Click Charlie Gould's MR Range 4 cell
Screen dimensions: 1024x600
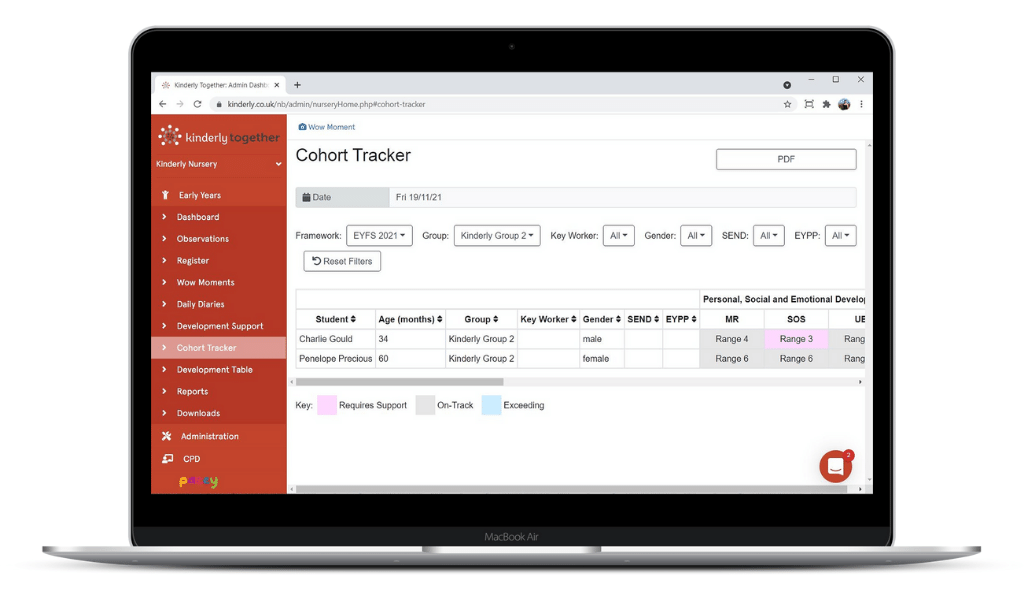731,339
